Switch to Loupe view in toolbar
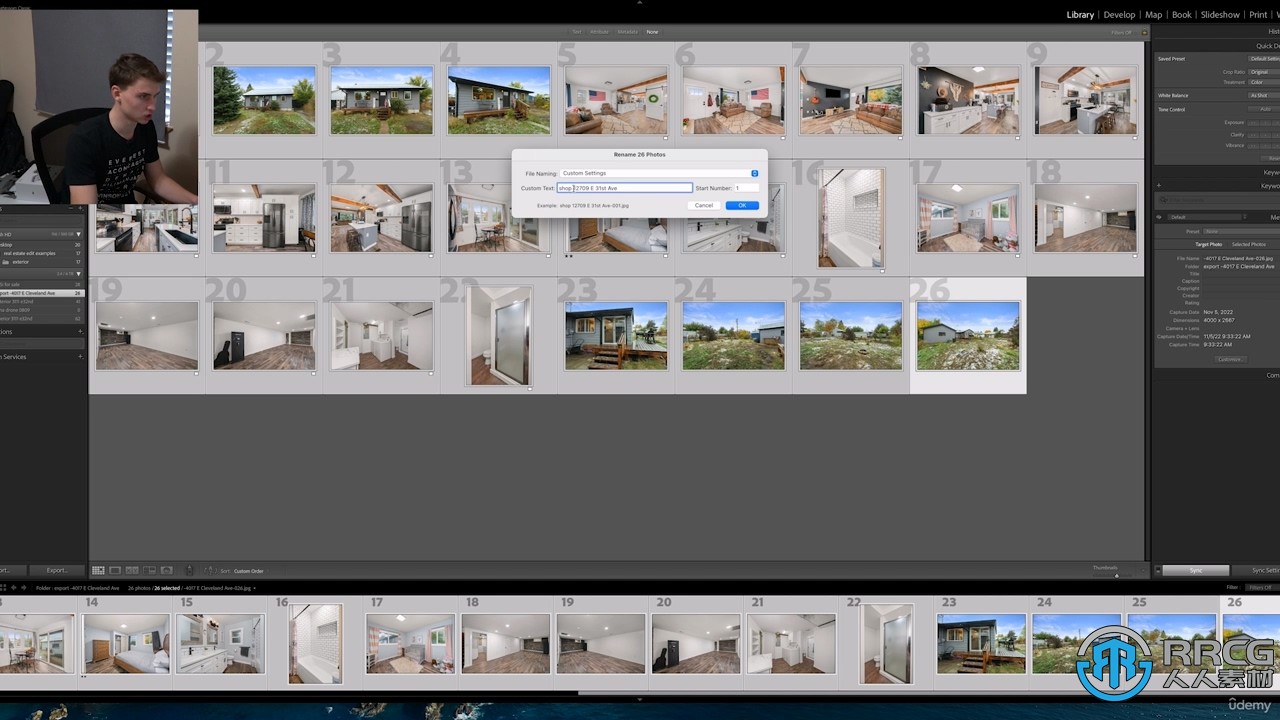The width and height of the screenshot is (1280, 720). coord(115,570)
